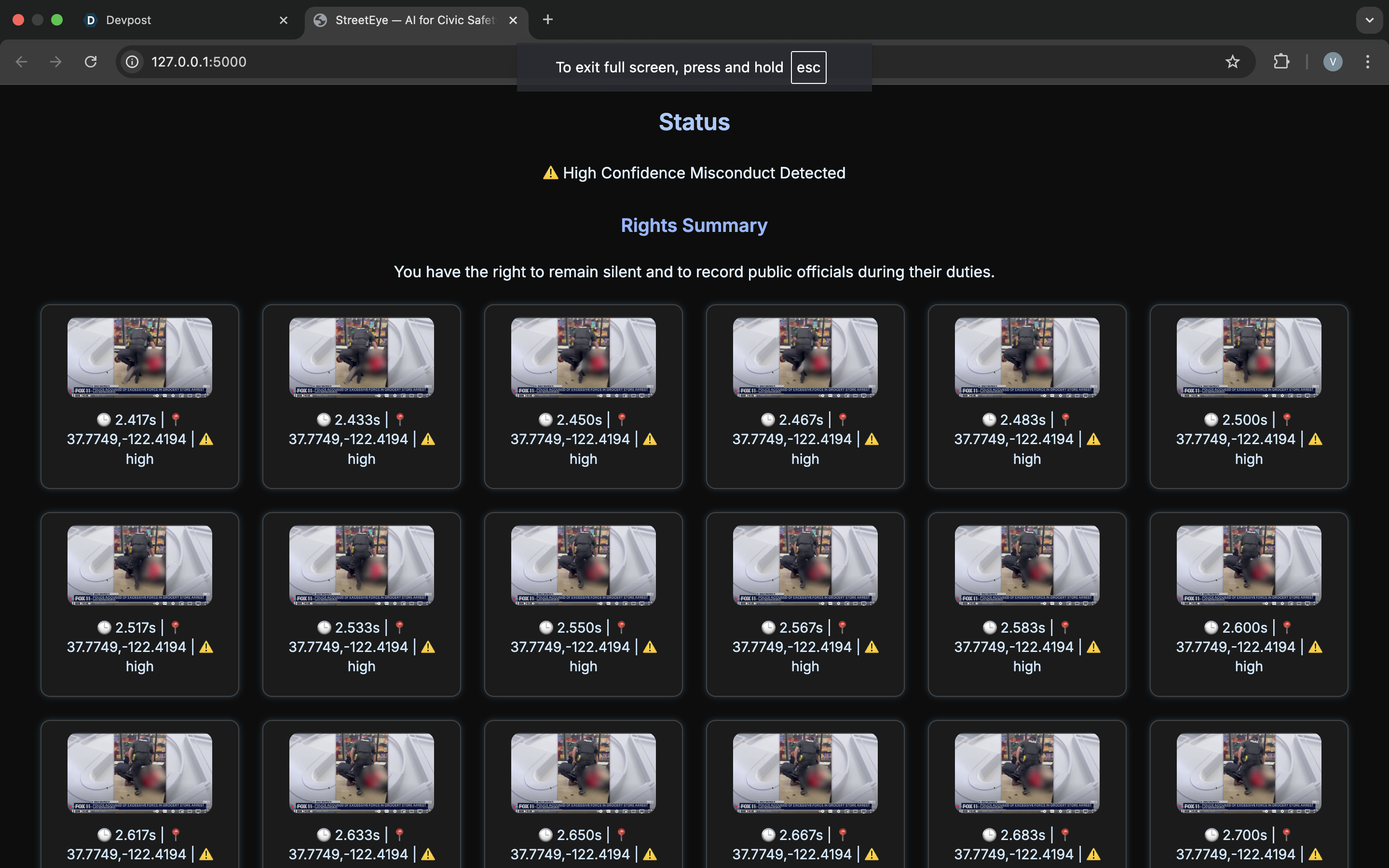Open the Extensions puzzle icon

point(1281,61)
